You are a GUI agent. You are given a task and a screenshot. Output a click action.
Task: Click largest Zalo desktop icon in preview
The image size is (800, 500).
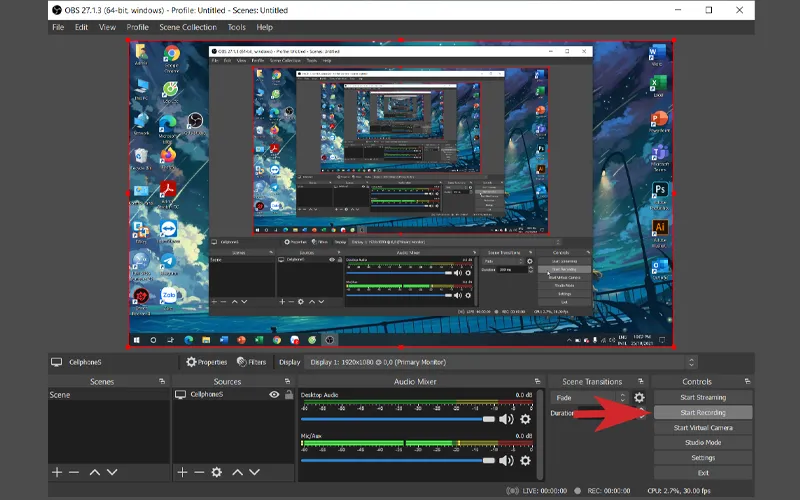coord(168,295)
